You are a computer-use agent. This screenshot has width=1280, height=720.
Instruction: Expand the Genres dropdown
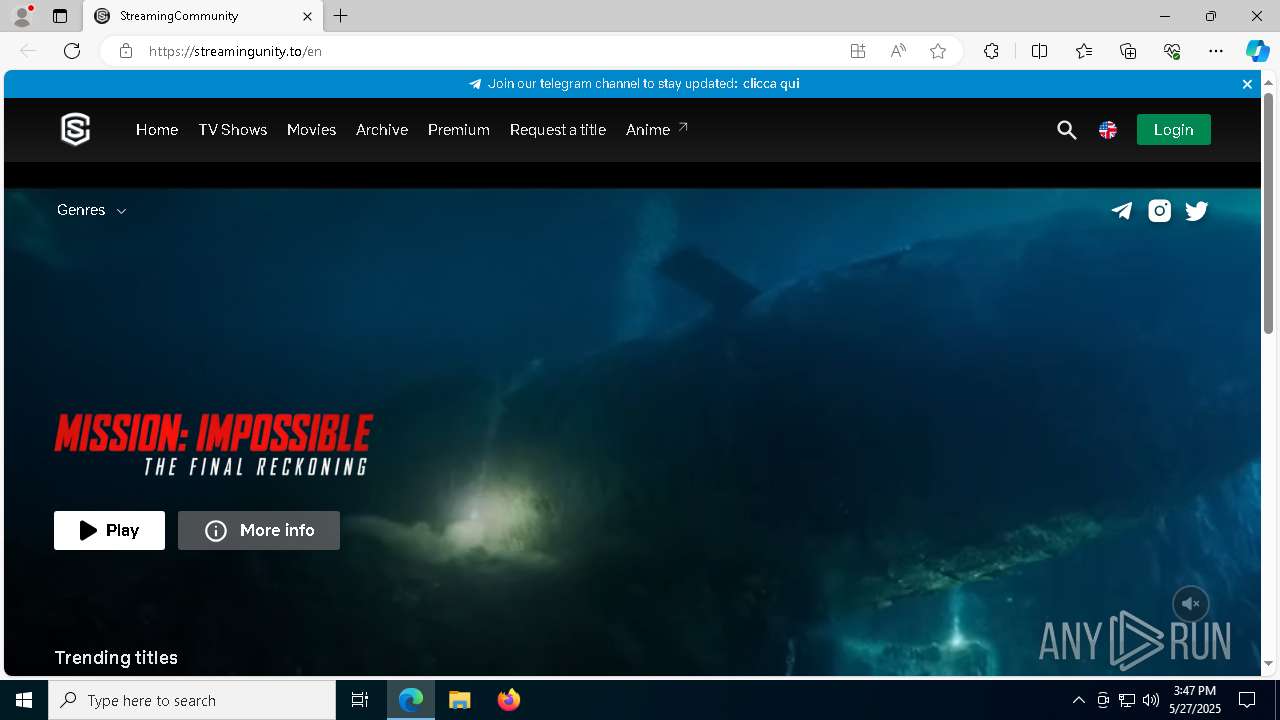click(x=91, y=210)
